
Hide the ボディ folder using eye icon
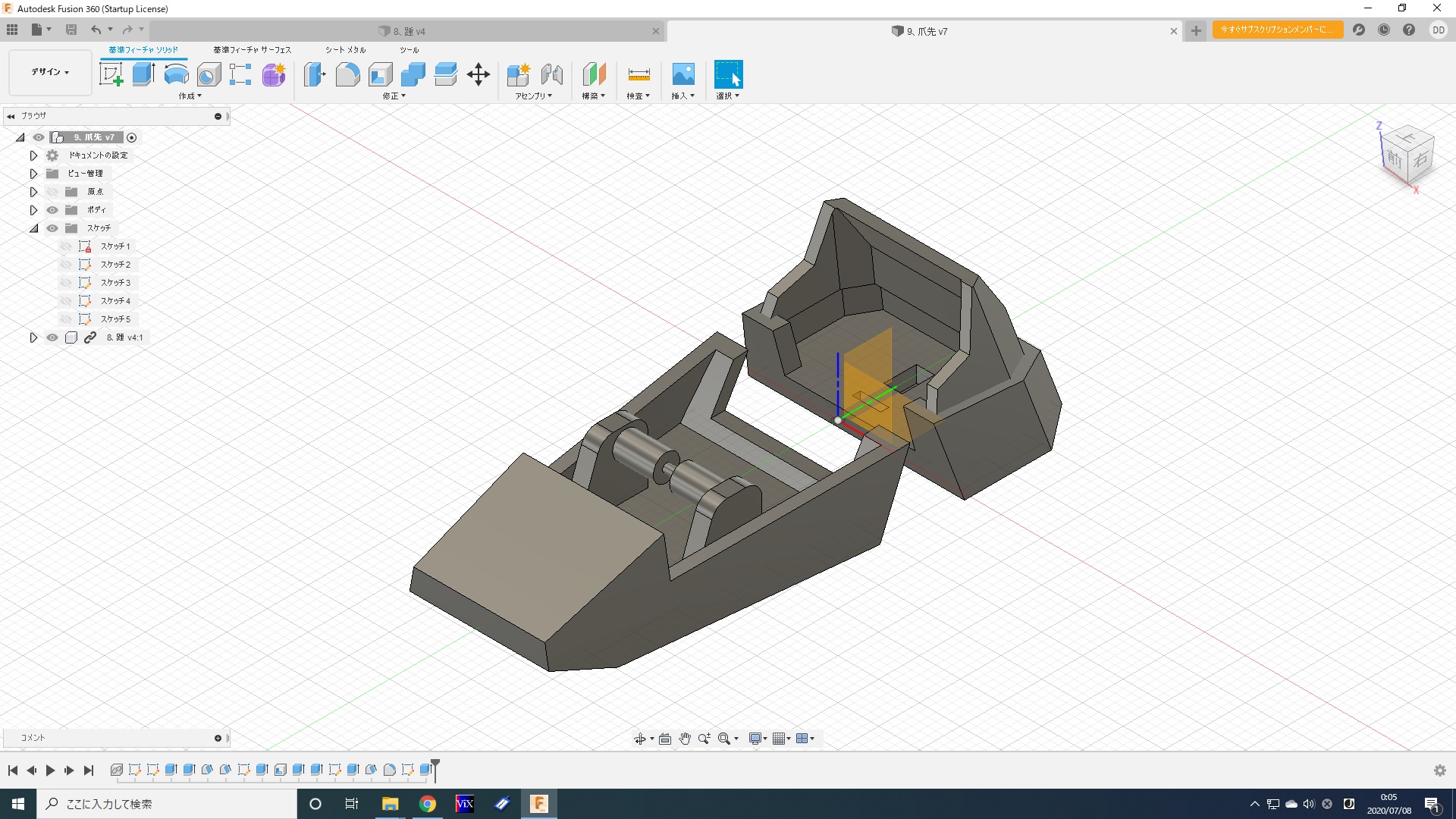click(x=52, y=210)
